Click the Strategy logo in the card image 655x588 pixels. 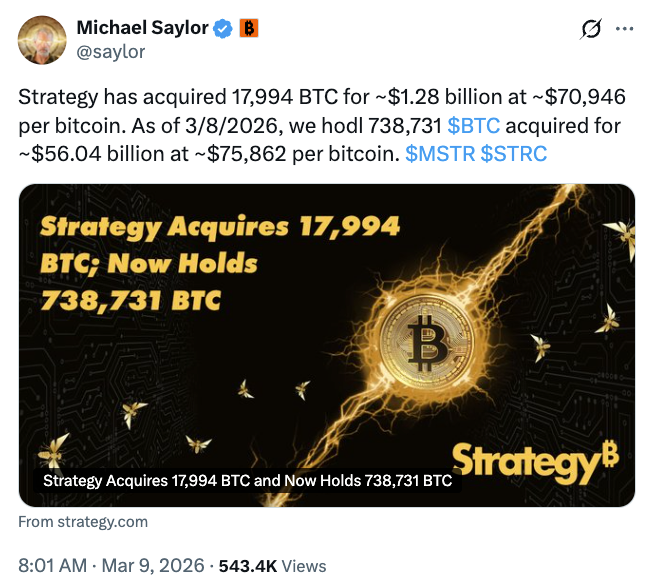535,460
